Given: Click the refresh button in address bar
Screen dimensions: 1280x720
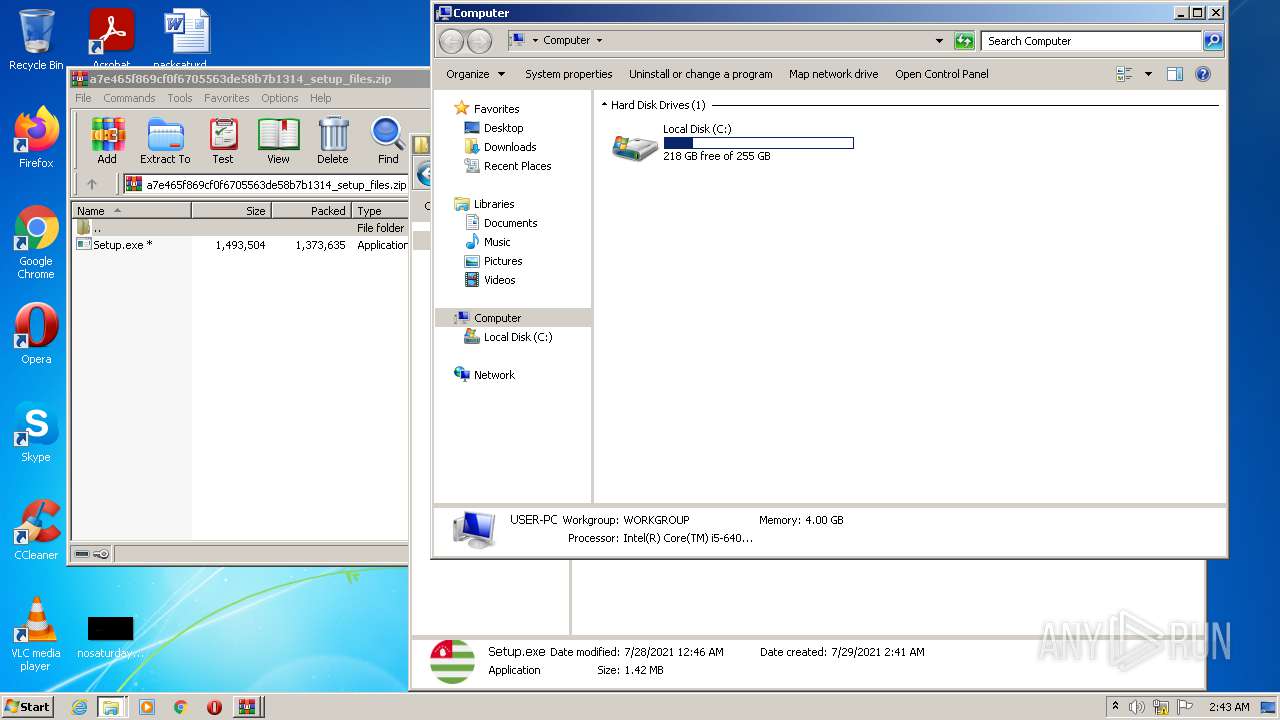Looking at the screenshot, I should click(x=964, y=41).
